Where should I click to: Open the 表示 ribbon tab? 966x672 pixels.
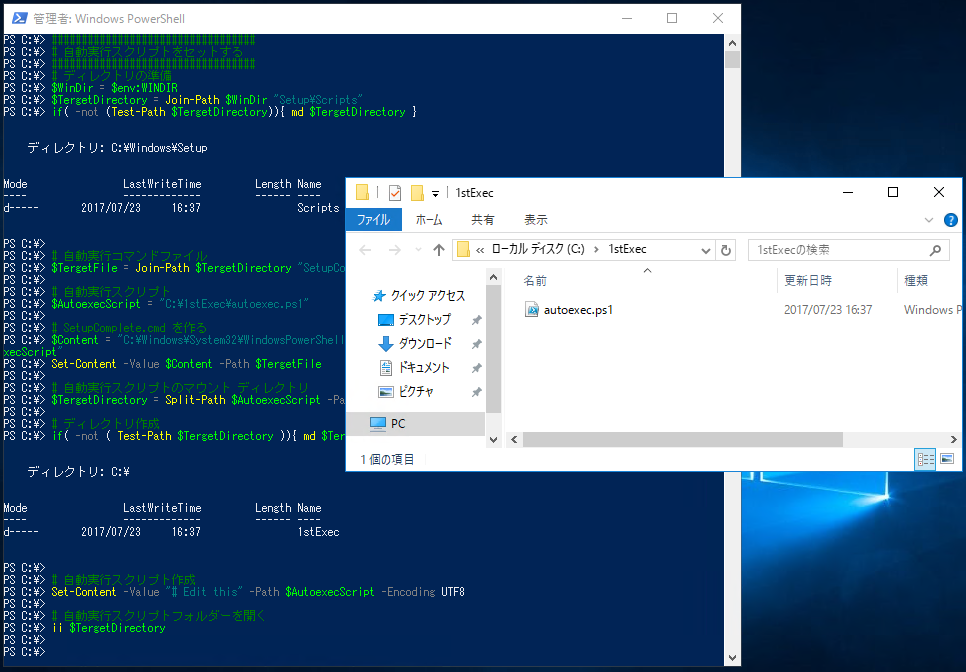pos(535,220)
